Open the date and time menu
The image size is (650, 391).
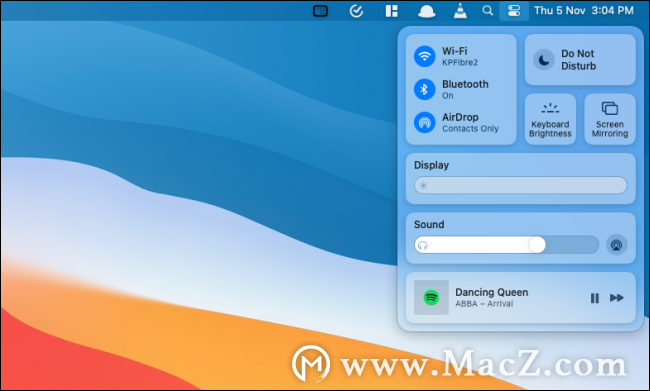(584, 11)
